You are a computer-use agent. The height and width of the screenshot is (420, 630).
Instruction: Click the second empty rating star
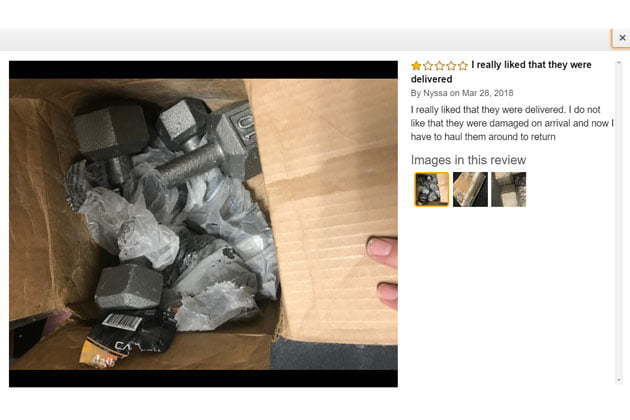428,66
